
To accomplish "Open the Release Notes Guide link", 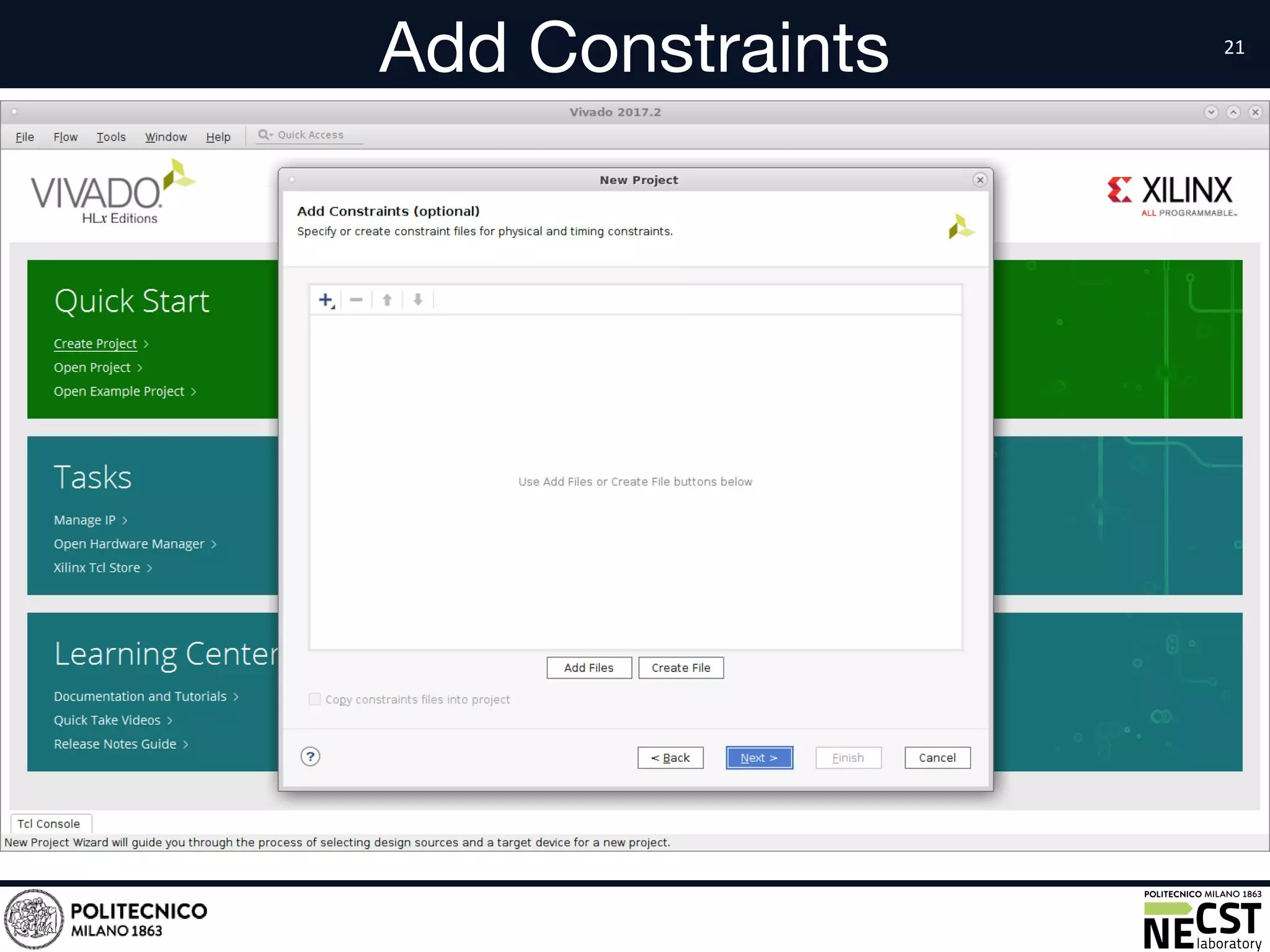I will click(x=115, y=744).
